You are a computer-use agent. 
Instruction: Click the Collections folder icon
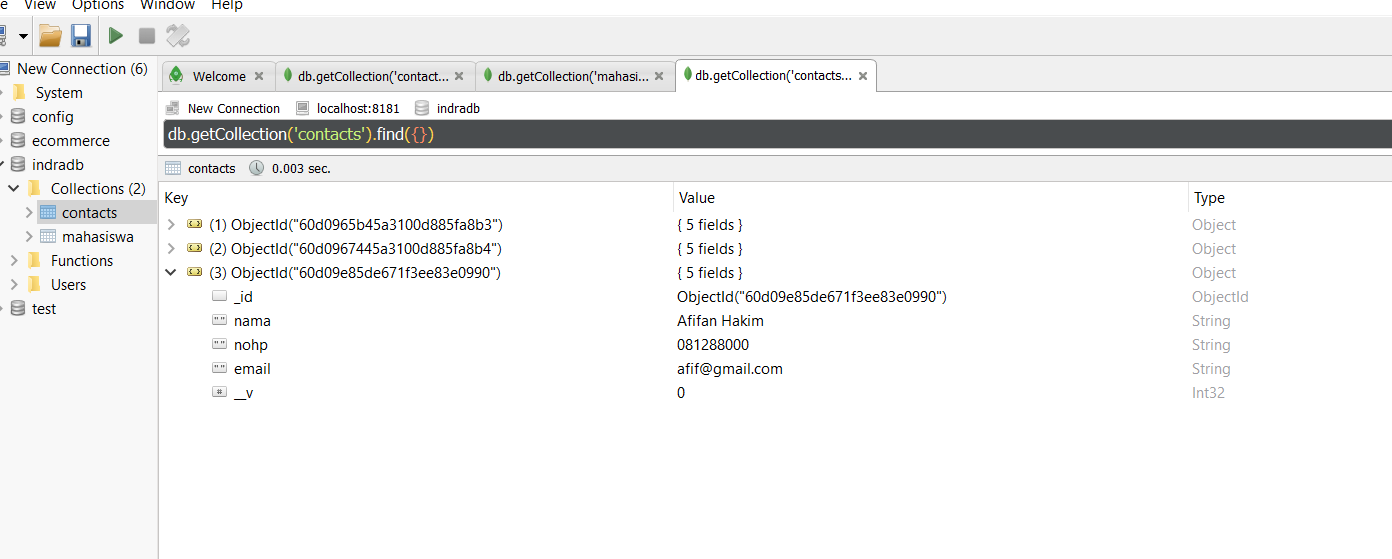tap(35, 189)
